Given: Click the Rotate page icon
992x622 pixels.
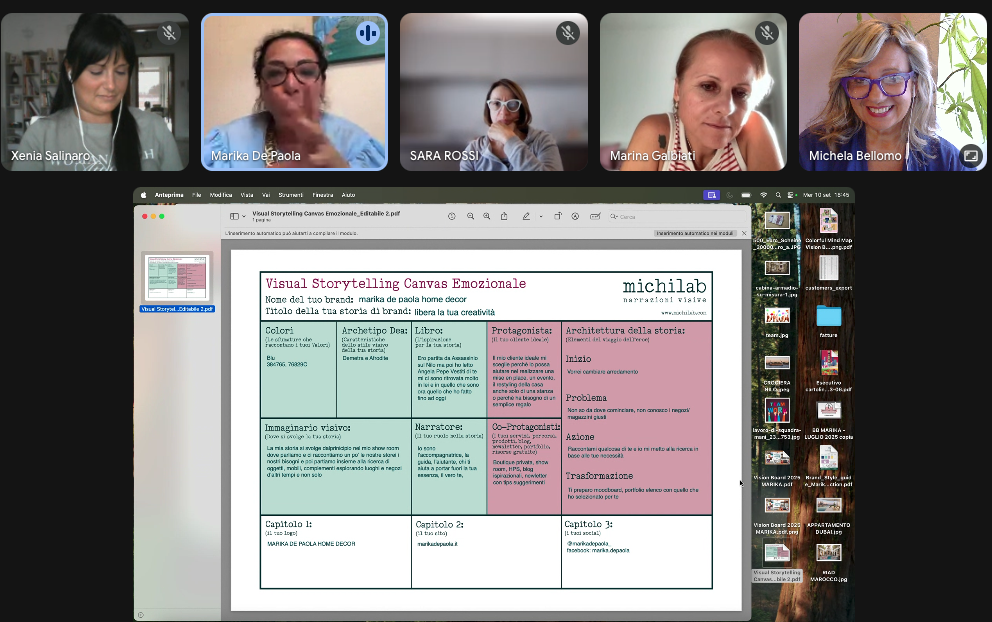Looking at the screenshot, I should pos(558,216).
